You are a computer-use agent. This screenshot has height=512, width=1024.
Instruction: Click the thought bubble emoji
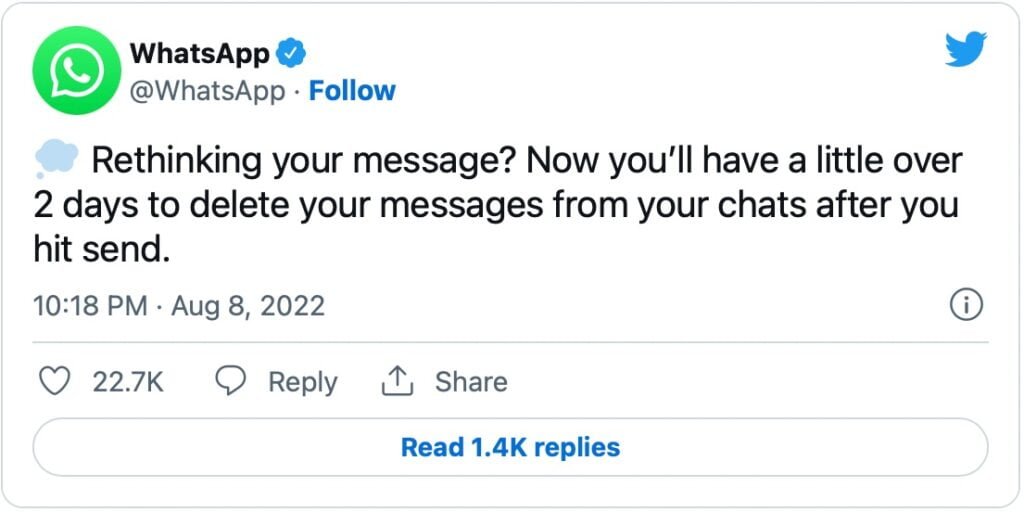55,160
